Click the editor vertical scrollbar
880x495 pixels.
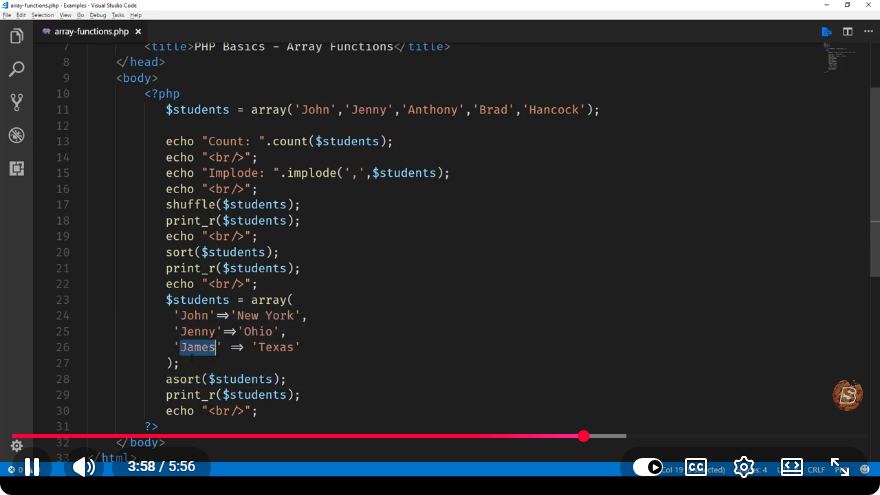(x=875, y=182)
